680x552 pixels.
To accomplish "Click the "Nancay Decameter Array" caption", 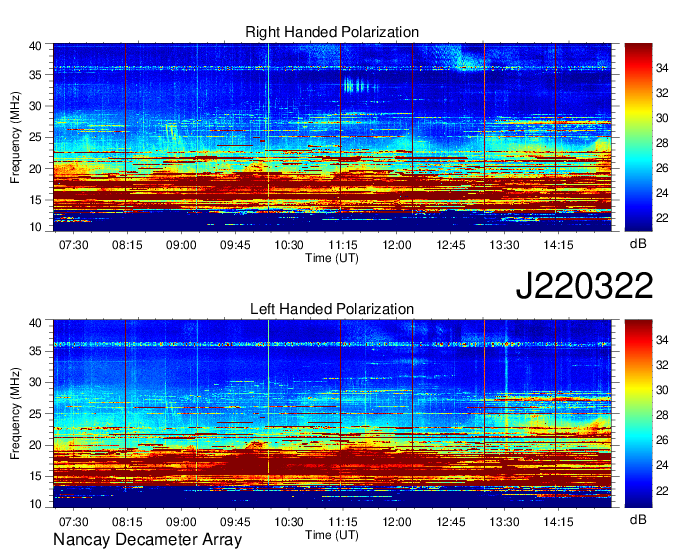I will click(x=147, y=539).
